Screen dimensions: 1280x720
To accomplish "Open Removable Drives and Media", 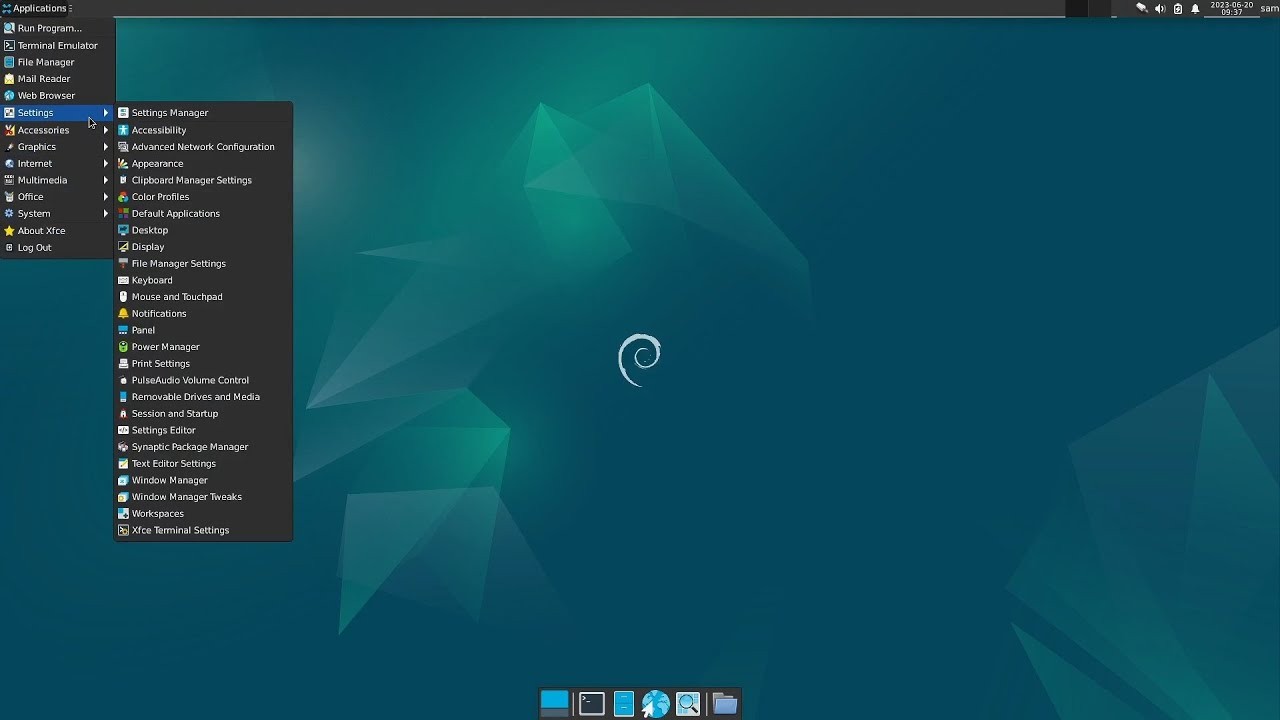I will (x=204, y=397).
